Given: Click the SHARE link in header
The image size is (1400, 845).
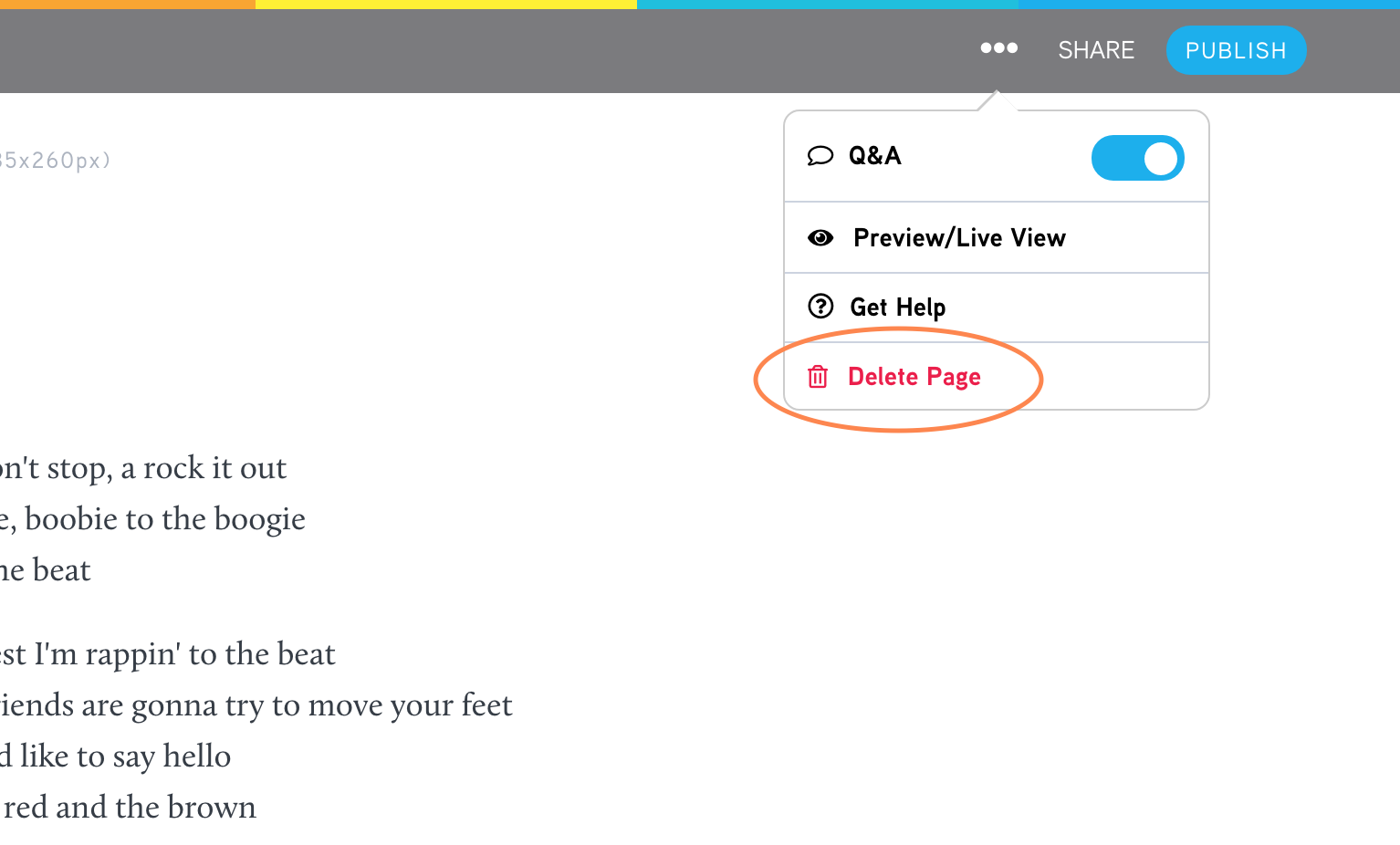Looking at the screenshot, I should click(1096, 50).
